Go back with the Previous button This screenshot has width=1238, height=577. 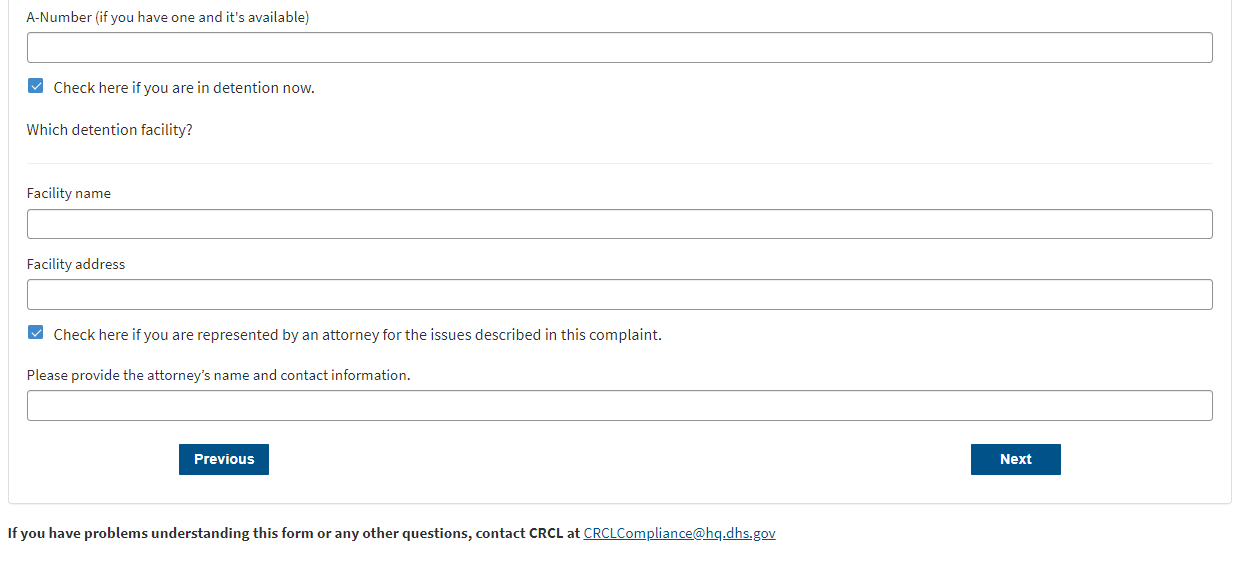click(224, 459)
